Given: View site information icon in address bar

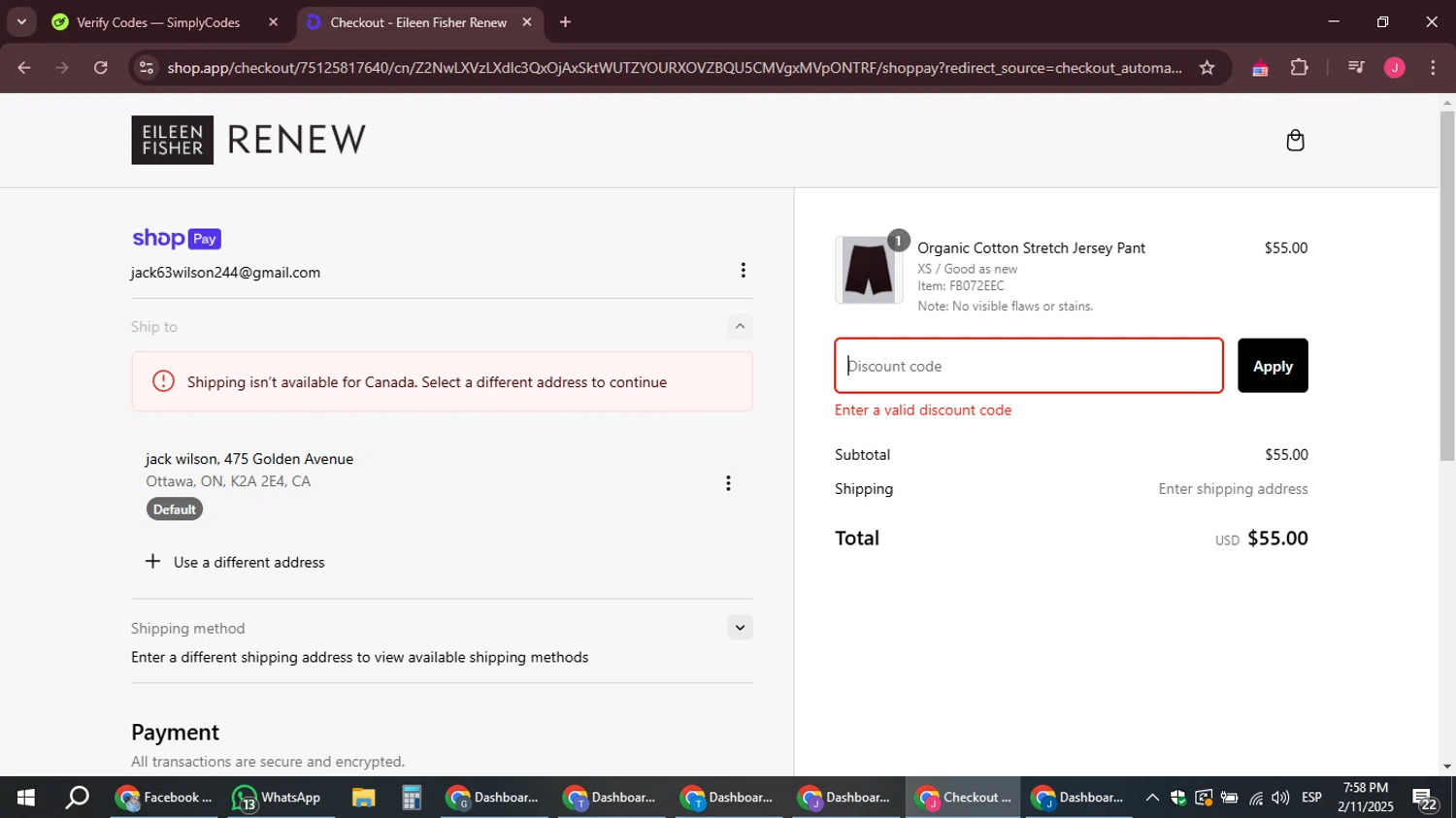Looking at the screenshot, I should 147,68.
